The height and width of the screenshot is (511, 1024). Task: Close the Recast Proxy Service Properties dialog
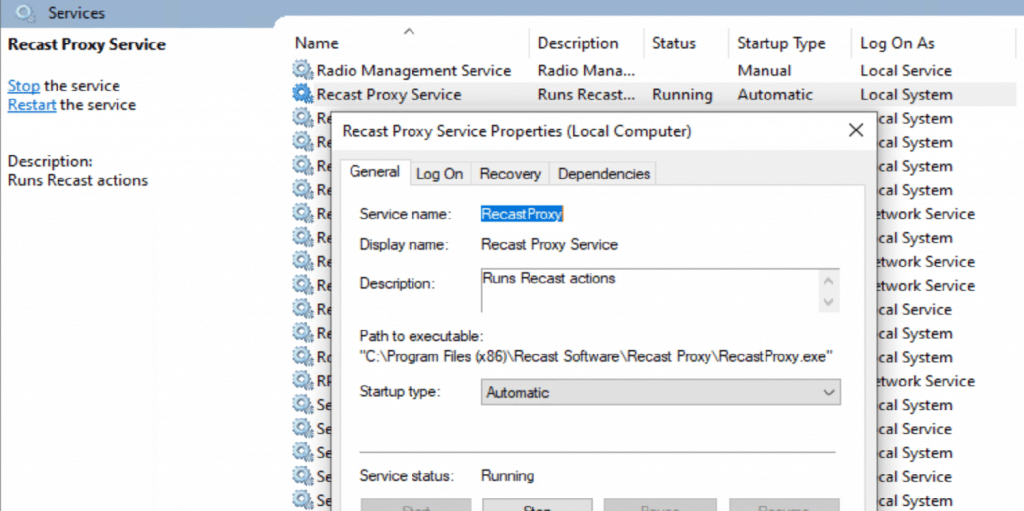click(855, 131)
